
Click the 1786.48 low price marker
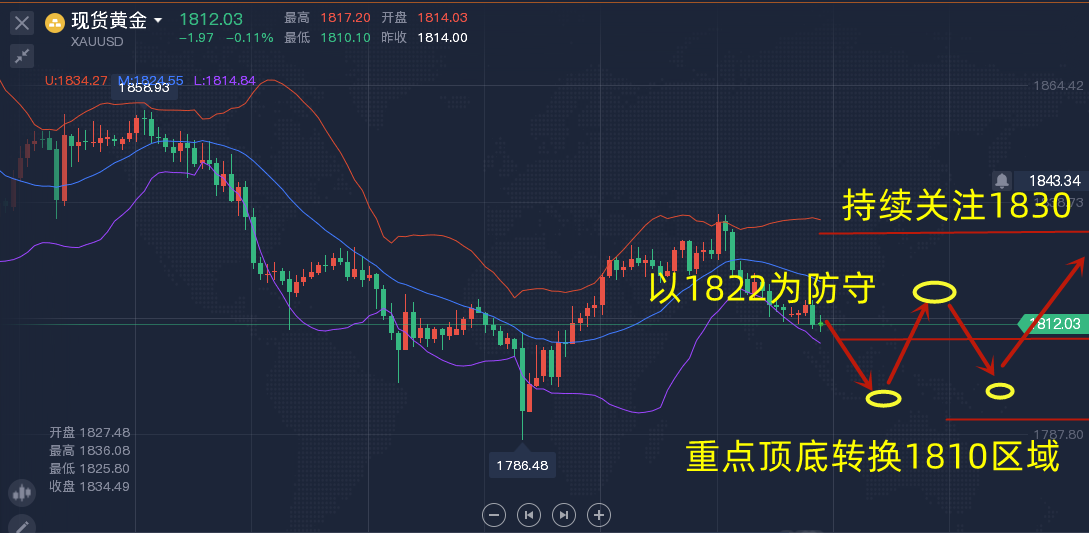click(x=522, y=465)
